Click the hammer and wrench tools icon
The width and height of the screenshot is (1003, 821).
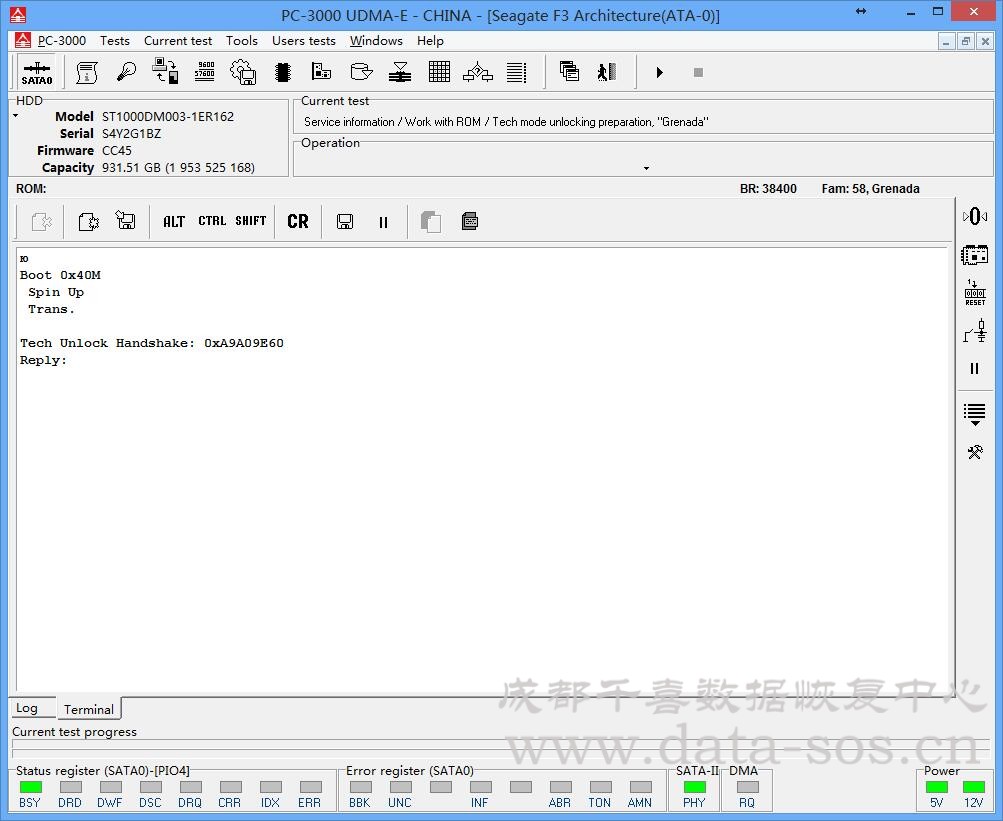tap(974, 452)
